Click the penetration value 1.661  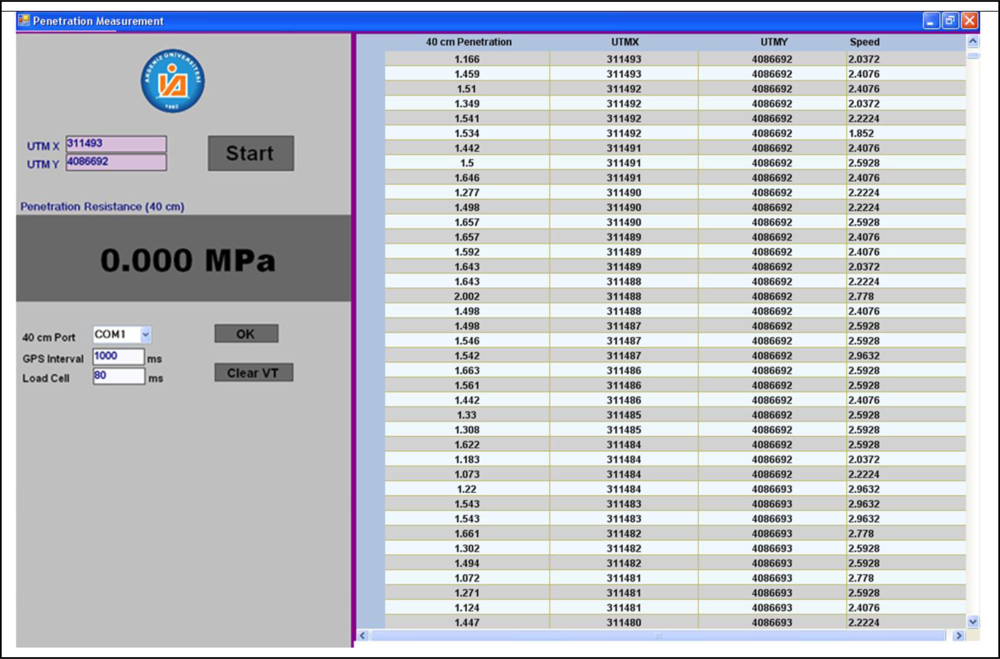coord(467,534)
